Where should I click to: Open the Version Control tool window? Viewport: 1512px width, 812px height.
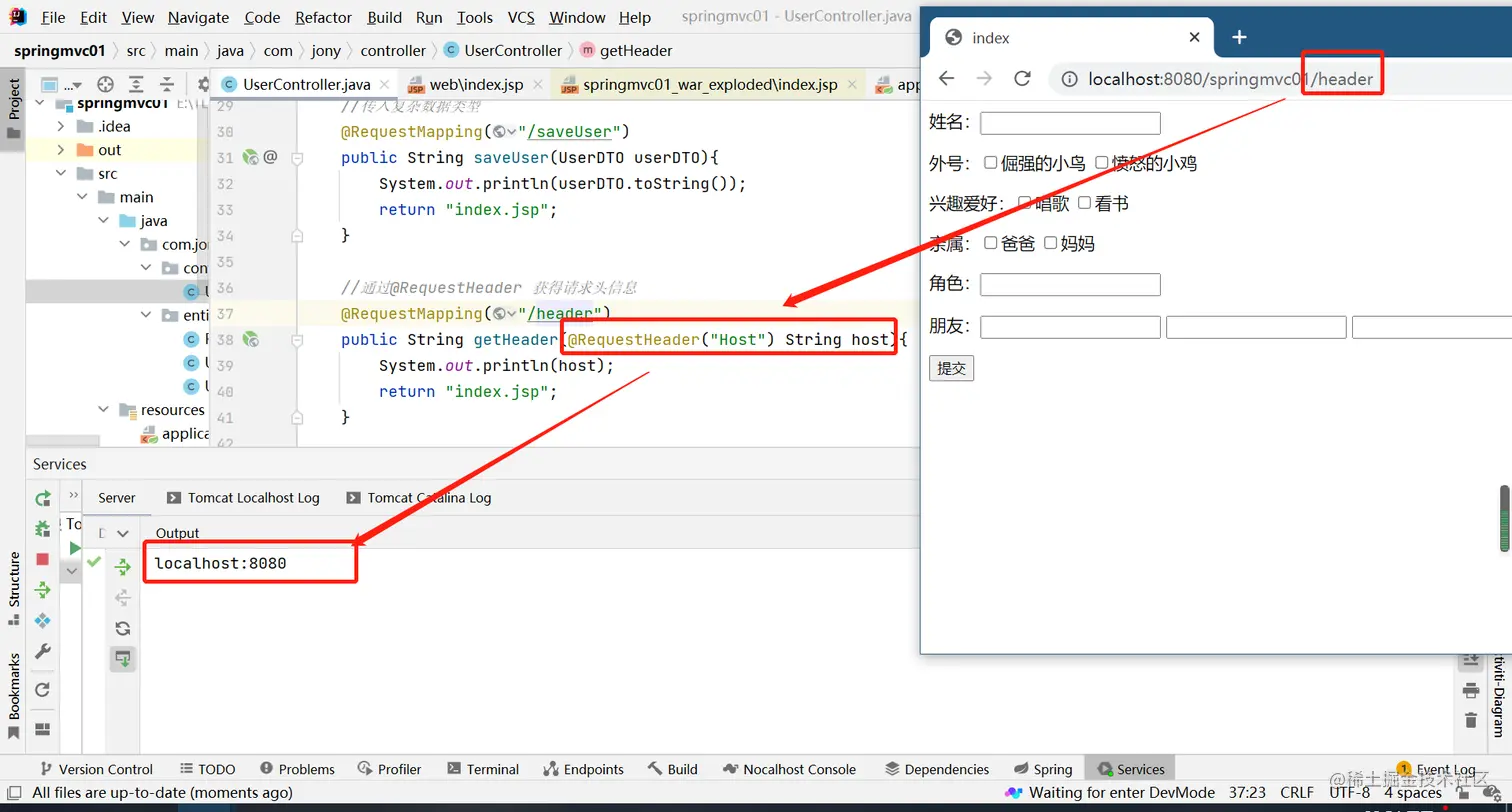pyautogui.click(x=96, y=769)
